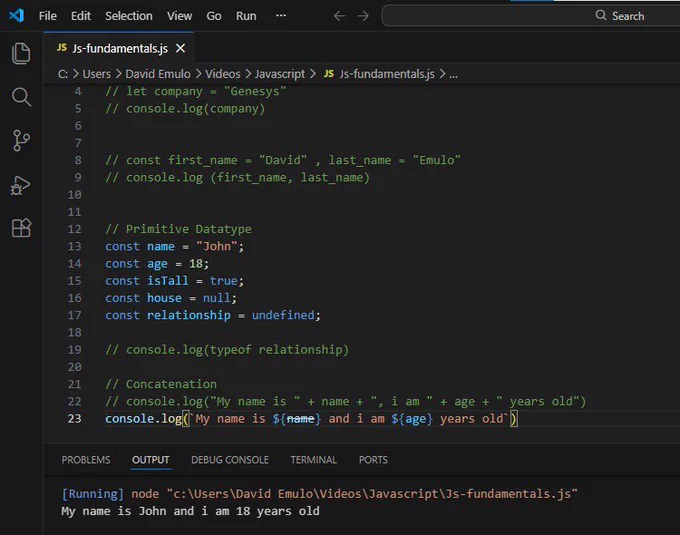The width and height of the screenshot is (680, 535).
Task: Place cursor on line 23 console.log statement
Action: pos(311,419)
